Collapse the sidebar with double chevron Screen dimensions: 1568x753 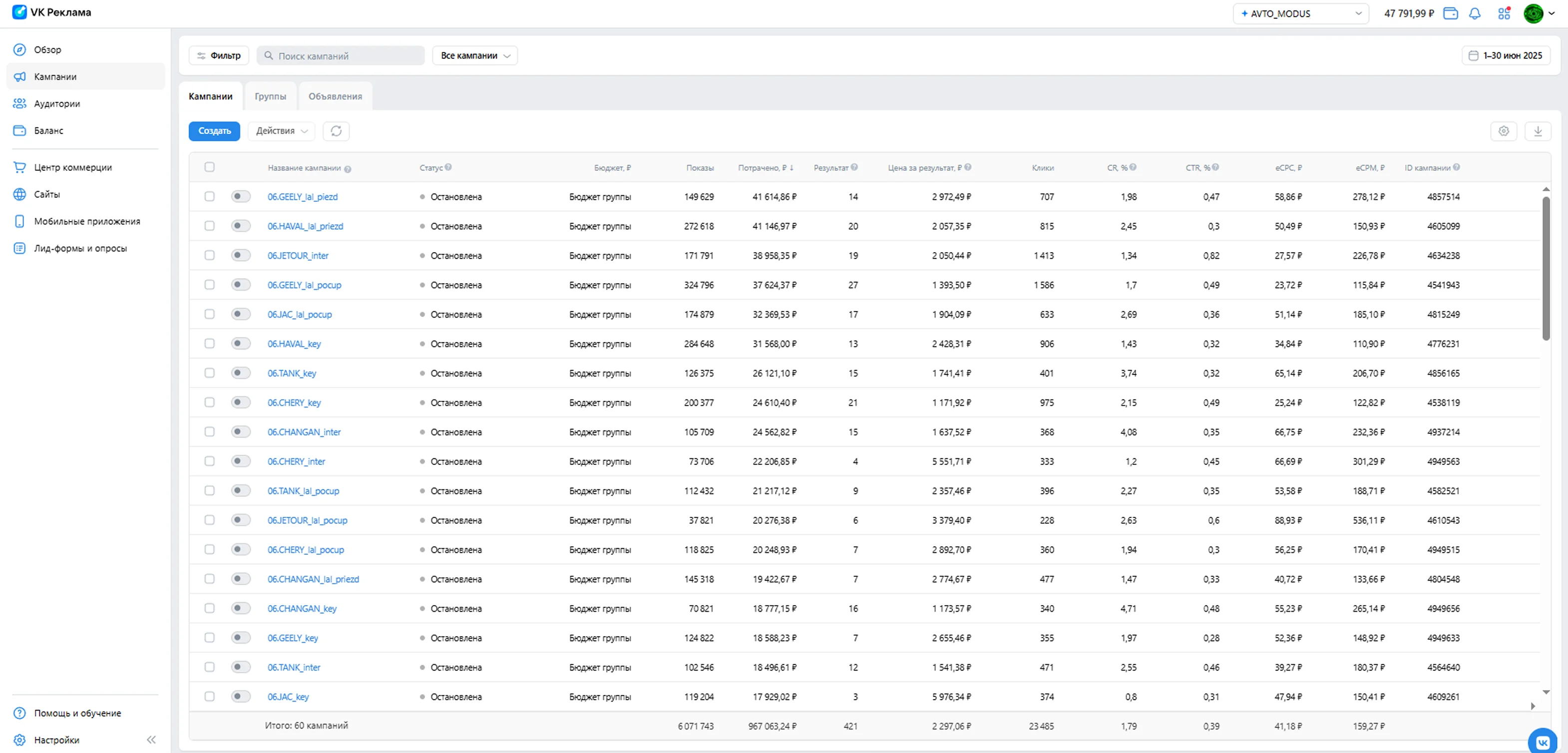[151, 740]
